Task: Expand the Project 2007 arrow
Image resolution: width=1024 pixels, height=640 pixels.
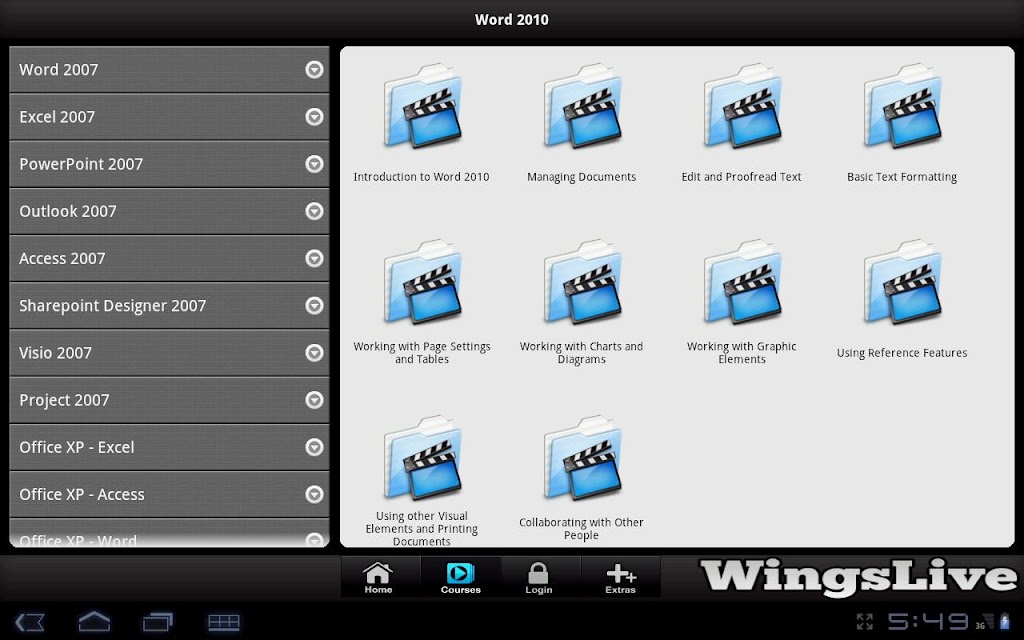Action: 315,400
